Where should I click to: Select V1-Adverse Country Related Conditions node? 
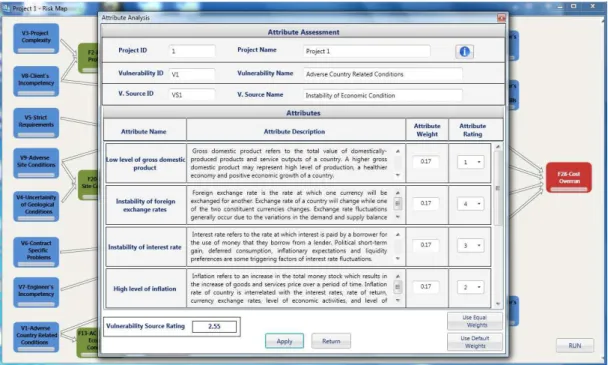point(36,337)
